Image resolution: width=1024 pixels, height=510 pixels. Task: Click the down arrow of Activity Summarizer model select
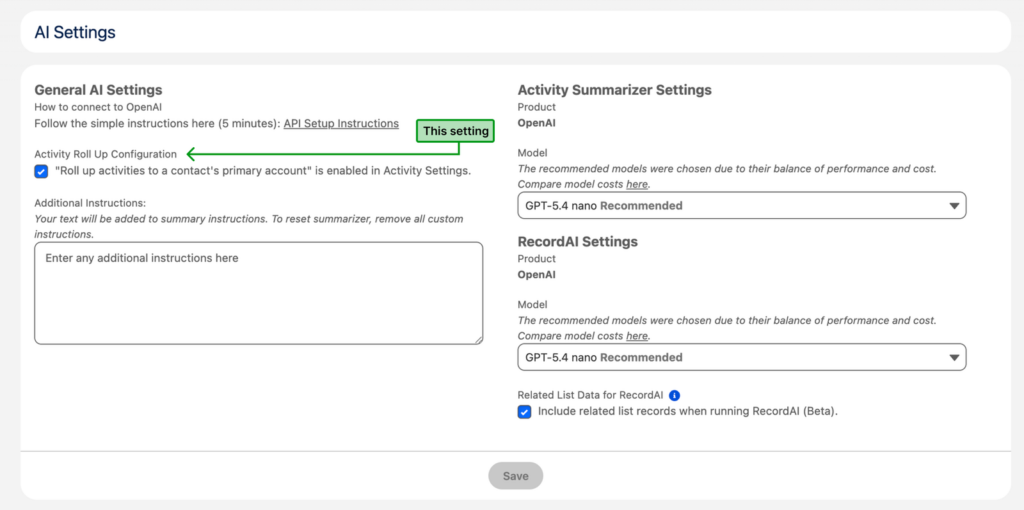tap(954, 206)
